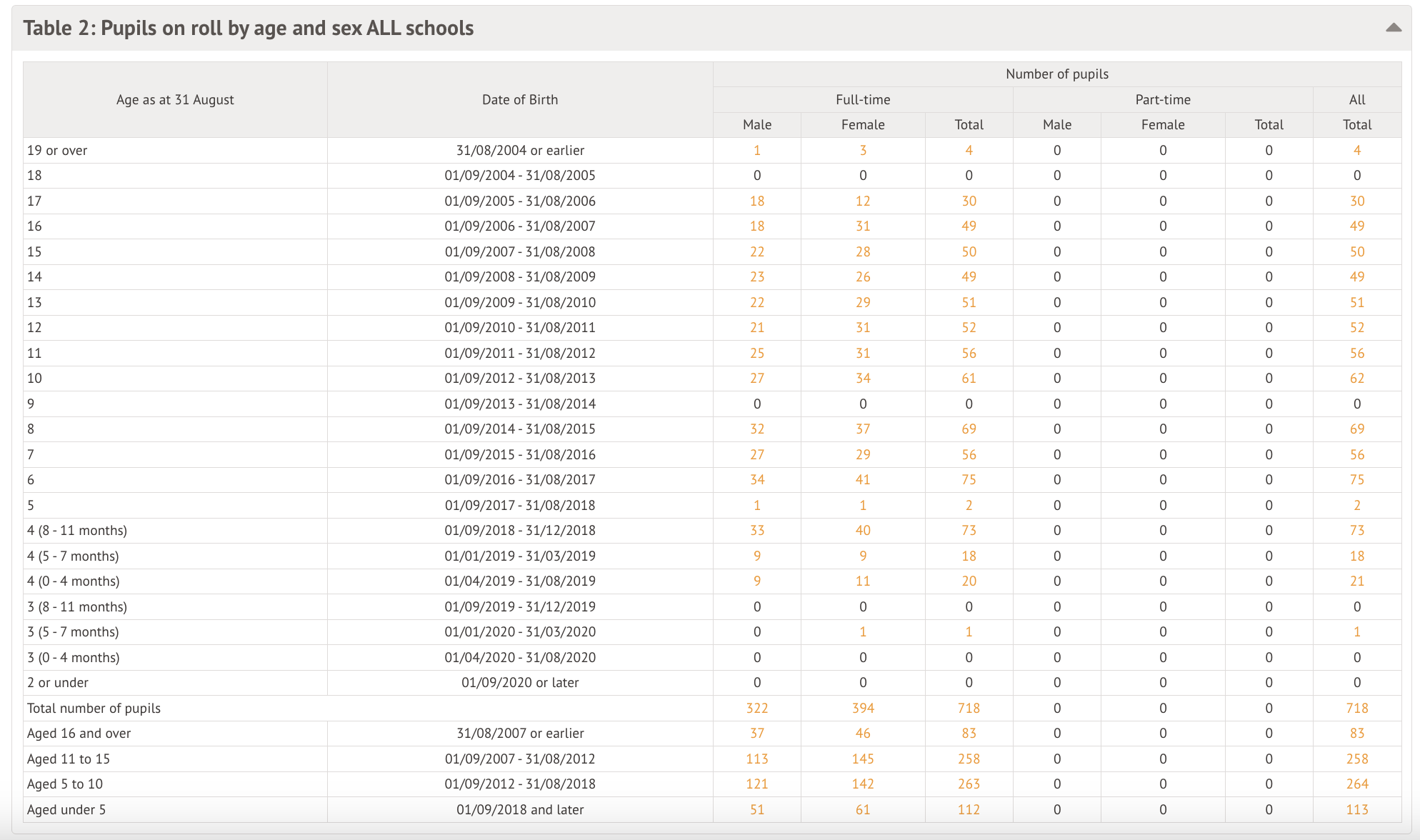This screenshot has width=1420, height=840.
Task: Open full-time male count 25 for age 11
Action: (756, 354)
